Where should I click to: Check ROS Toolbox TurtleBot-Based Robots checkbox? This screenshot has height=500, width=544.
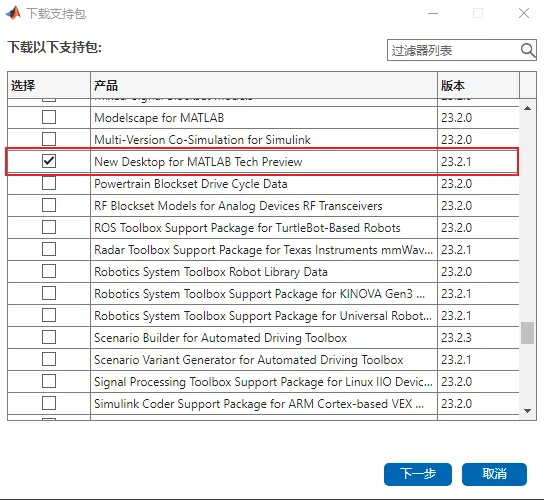(x=49, y=227)
